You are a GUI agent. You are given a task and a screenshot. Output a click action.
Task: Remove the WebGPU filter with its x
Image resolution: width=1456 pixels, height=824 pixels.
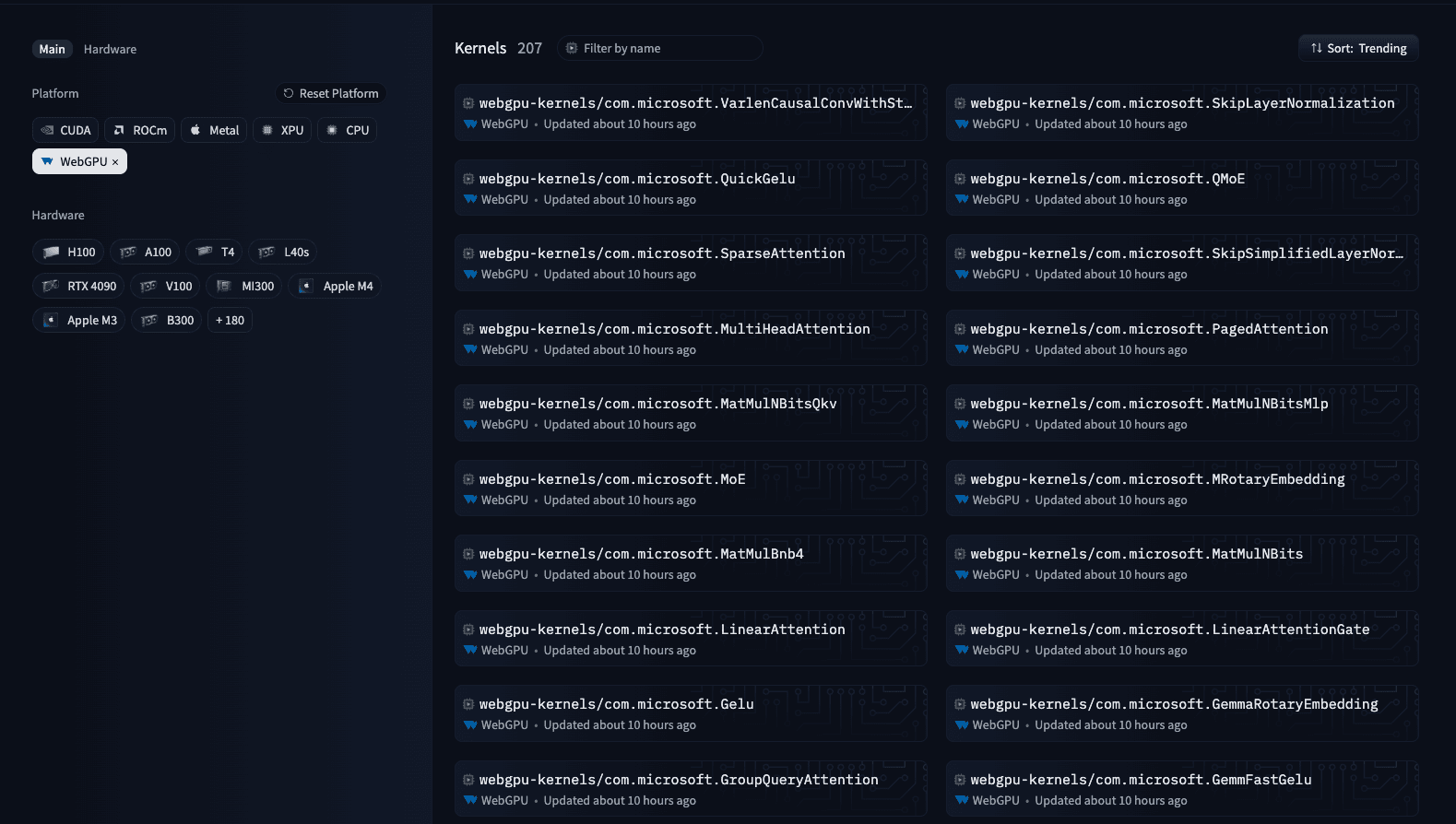point(115,162)
